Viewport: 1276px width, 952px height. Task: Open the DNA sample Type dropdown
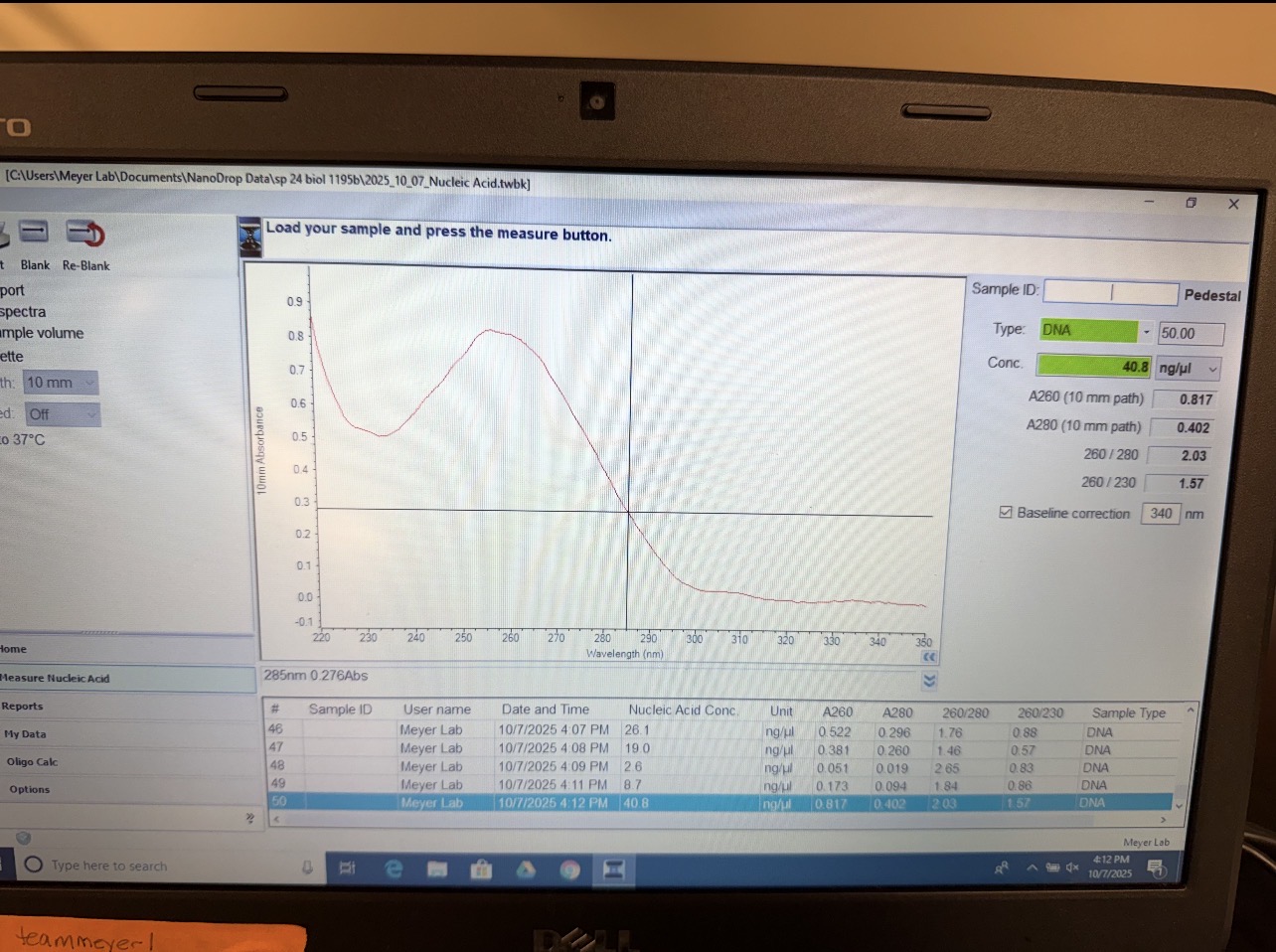pyautogui.click(x=1146, y=331)
